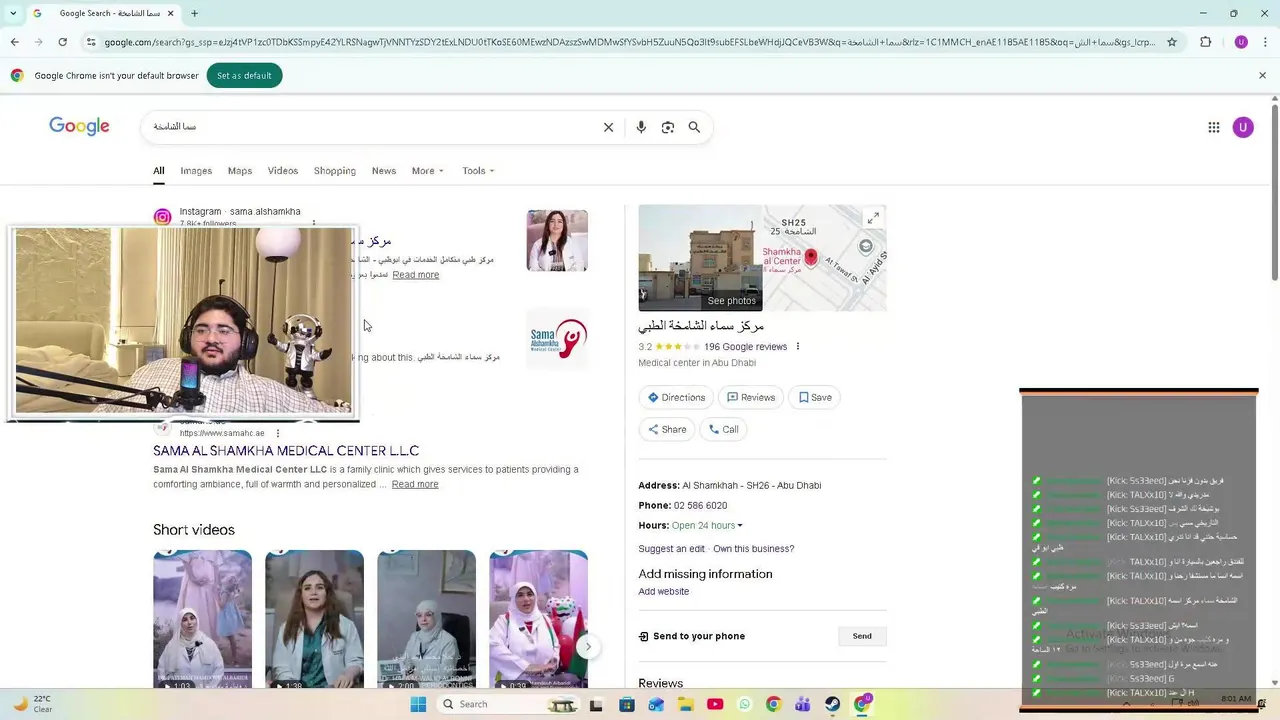Switch to the Videos tab

click(283, 171)
